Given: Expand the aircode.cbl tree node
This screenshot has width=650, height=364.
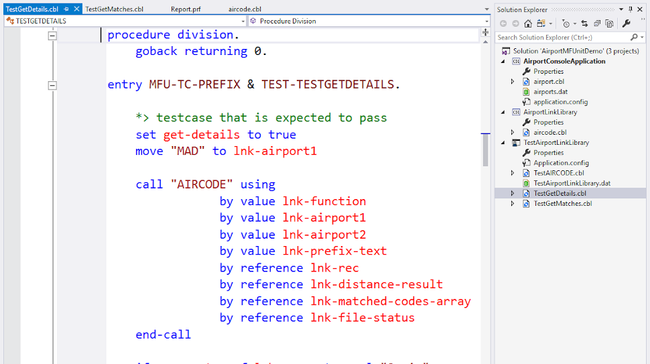Looking at the screenshot, I should pos(512,132).
